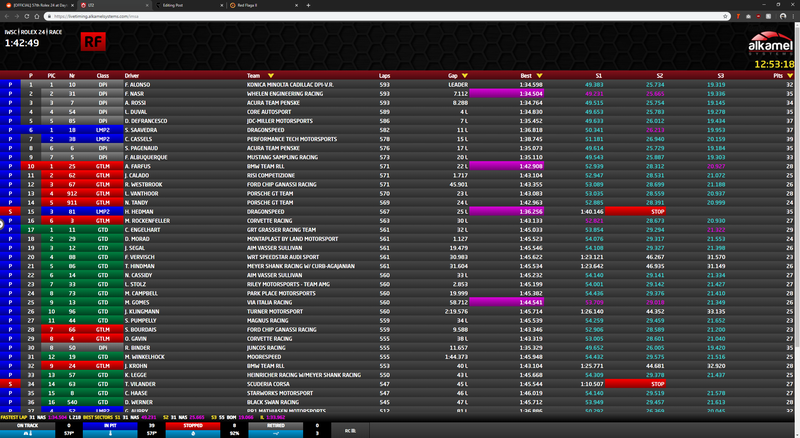Open the Chrome three-dot menu
The height and width of the screenshot is (438, 800).
[794, 16]
